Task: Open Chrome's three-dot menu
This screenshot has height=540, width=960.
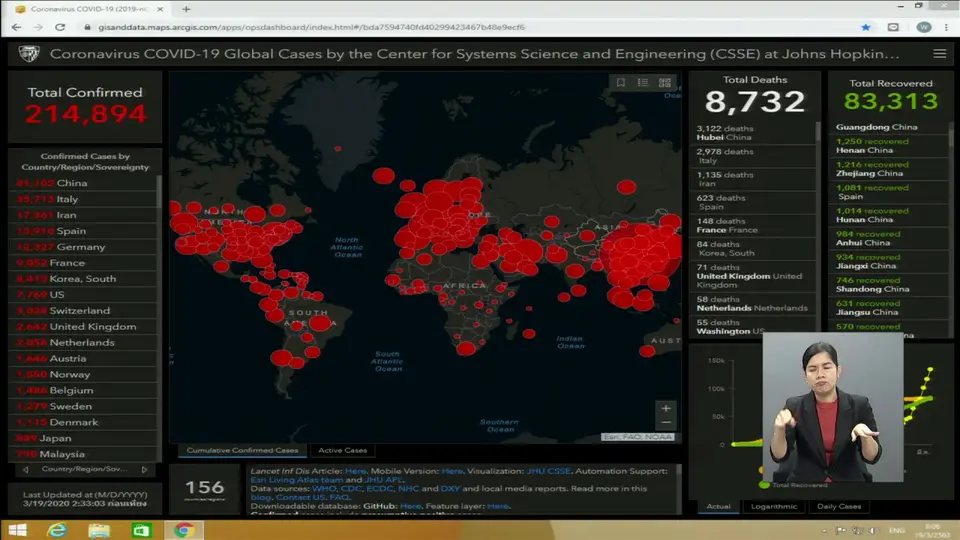Action: [946, 27]
